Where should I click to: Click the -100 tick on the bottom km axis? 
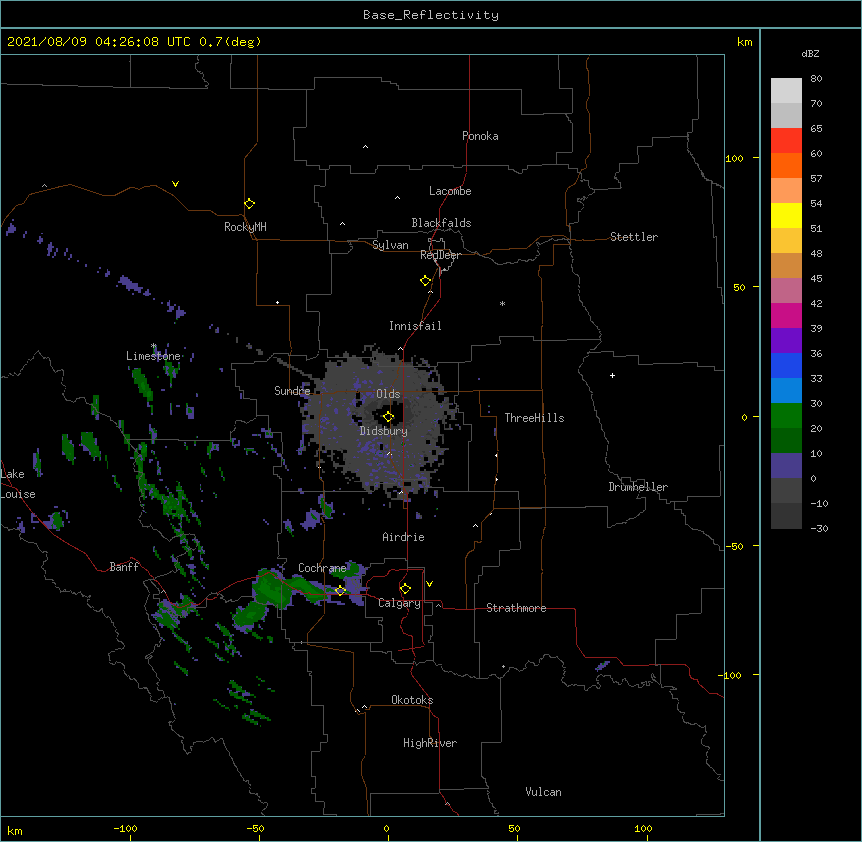(125, 828)
